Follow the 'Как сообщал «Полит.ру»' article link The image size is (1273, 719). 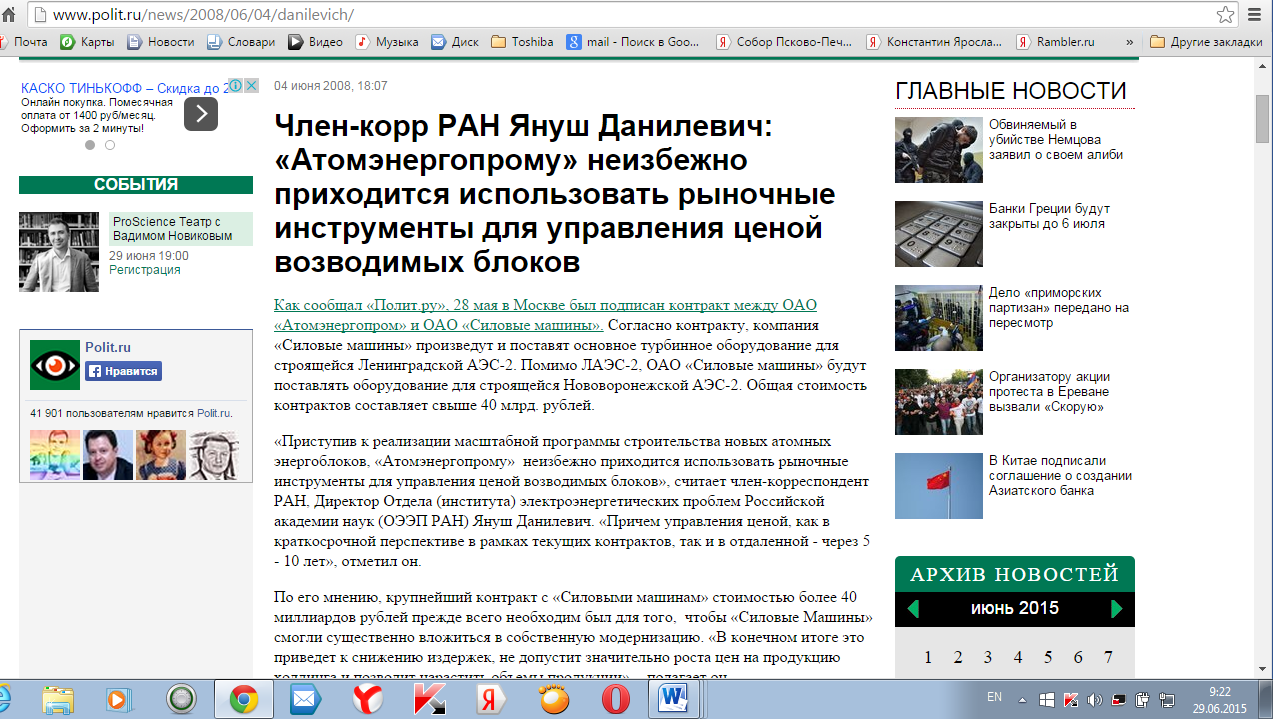(x=545, y=315)
